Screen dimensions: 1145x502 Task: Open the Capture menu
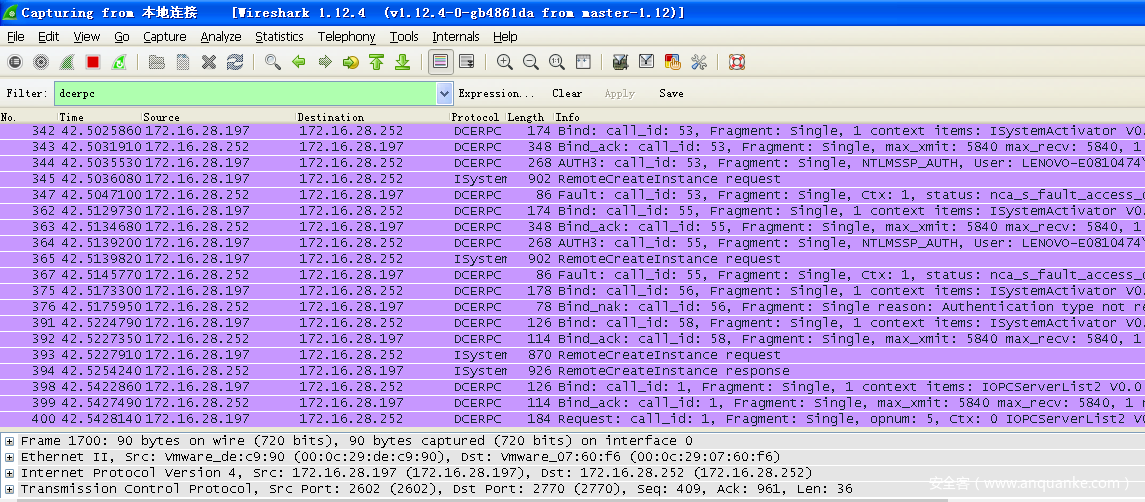tap(164, 37)
